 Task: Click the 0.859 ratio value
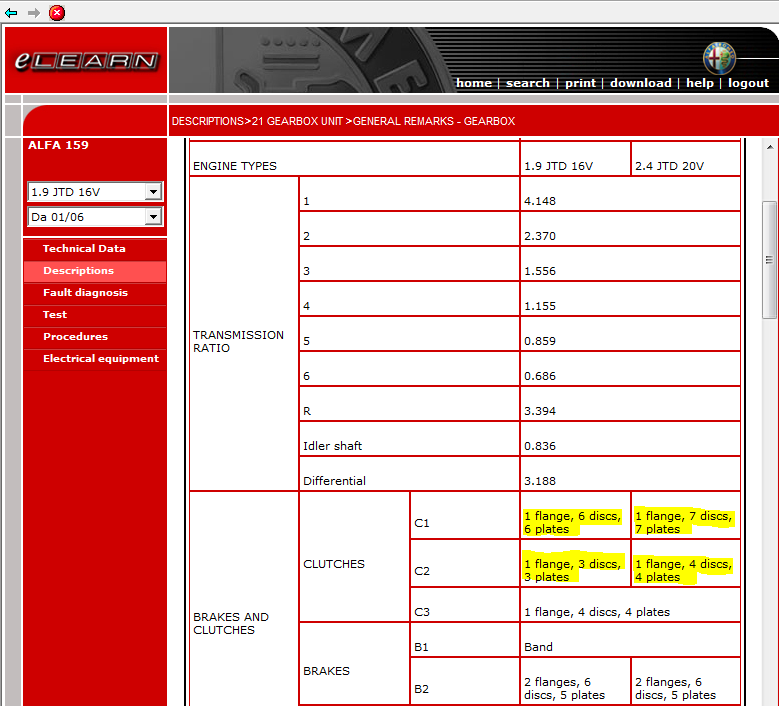click(540, 341)
